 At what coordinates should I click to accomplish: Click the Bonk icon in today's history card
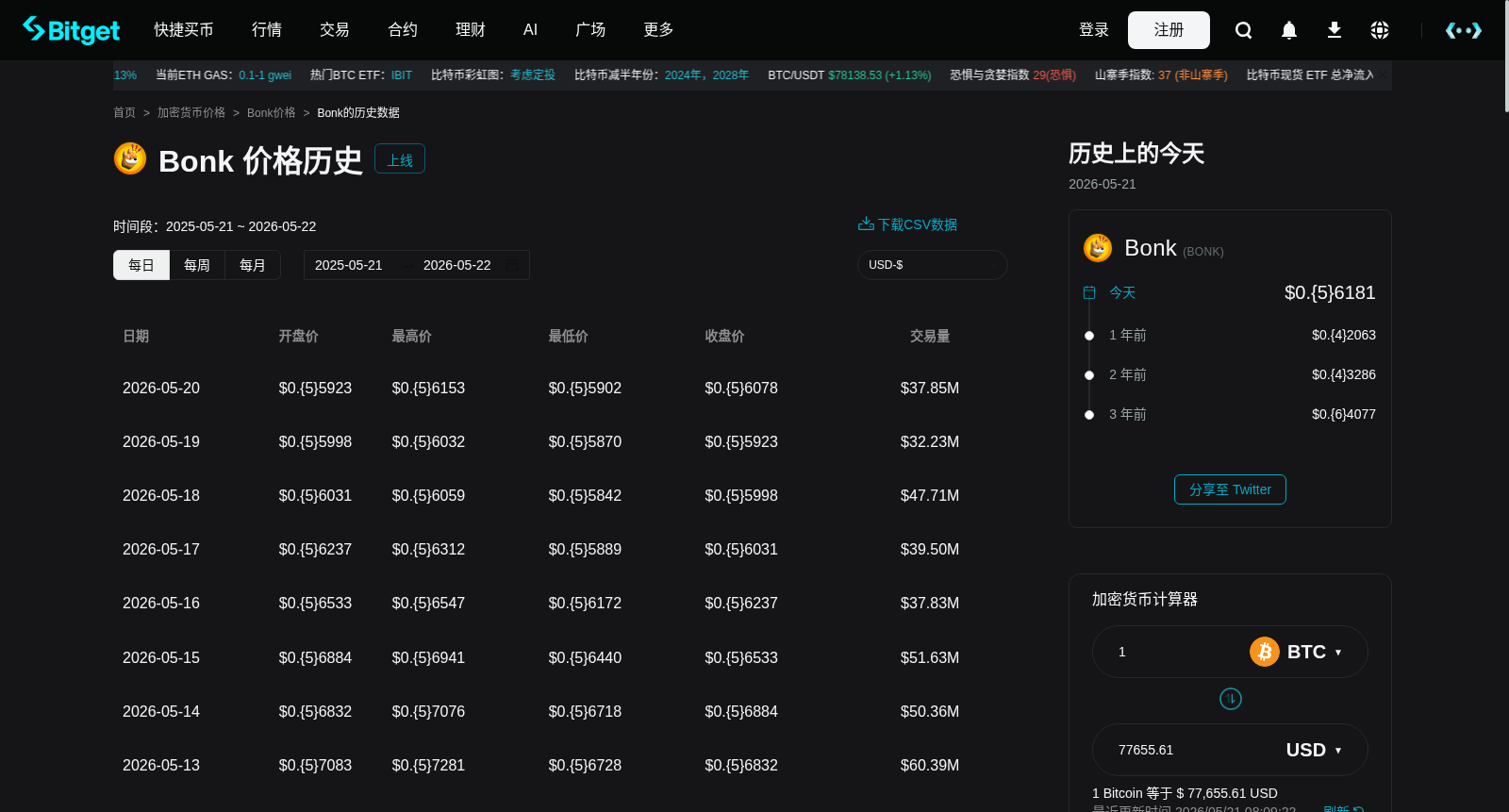(x=1098, y=248)
